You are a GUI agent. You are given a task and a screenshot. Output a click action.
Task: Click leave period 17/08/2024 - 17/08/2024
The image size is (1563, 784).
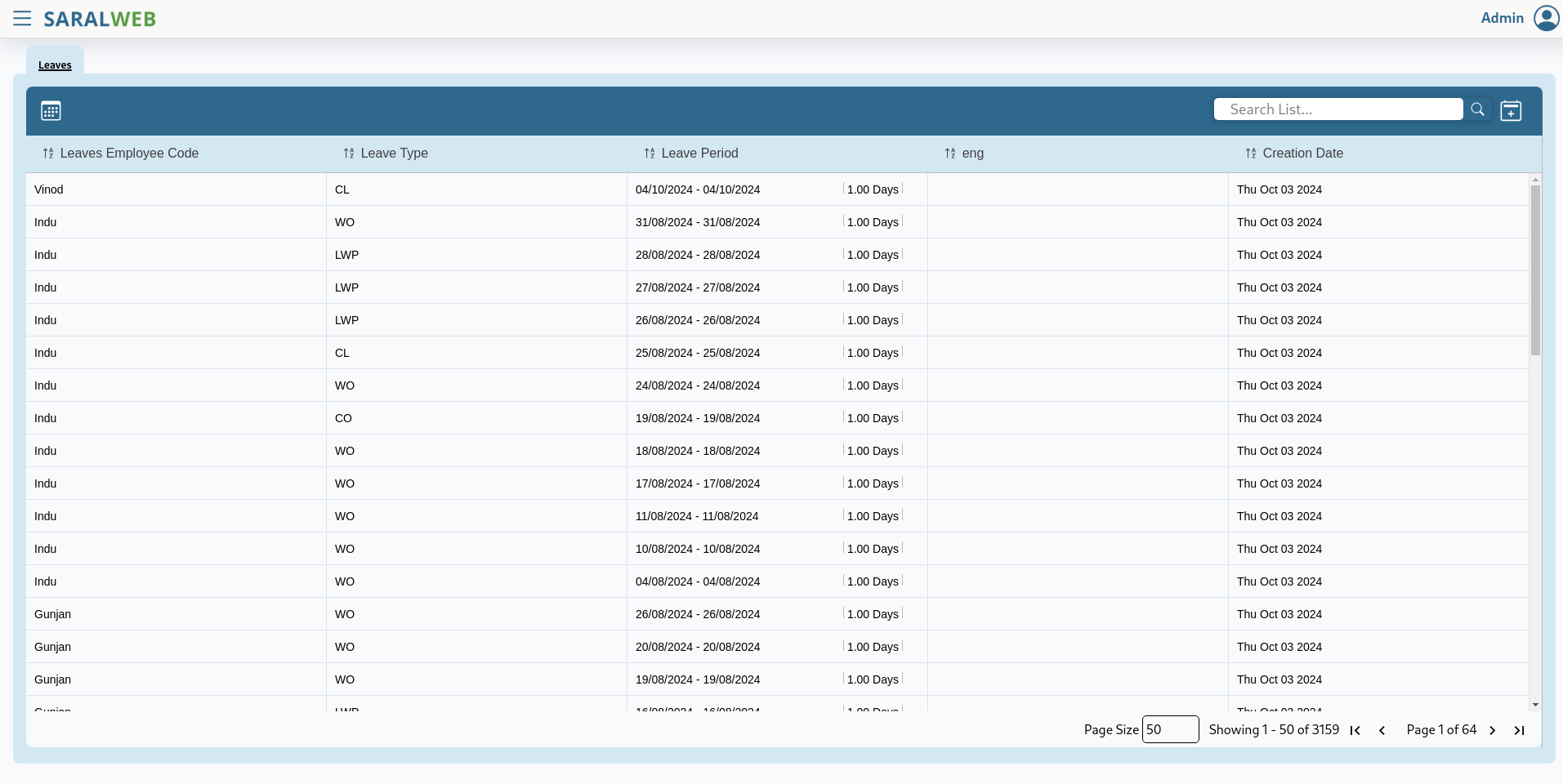click(698, 483)
